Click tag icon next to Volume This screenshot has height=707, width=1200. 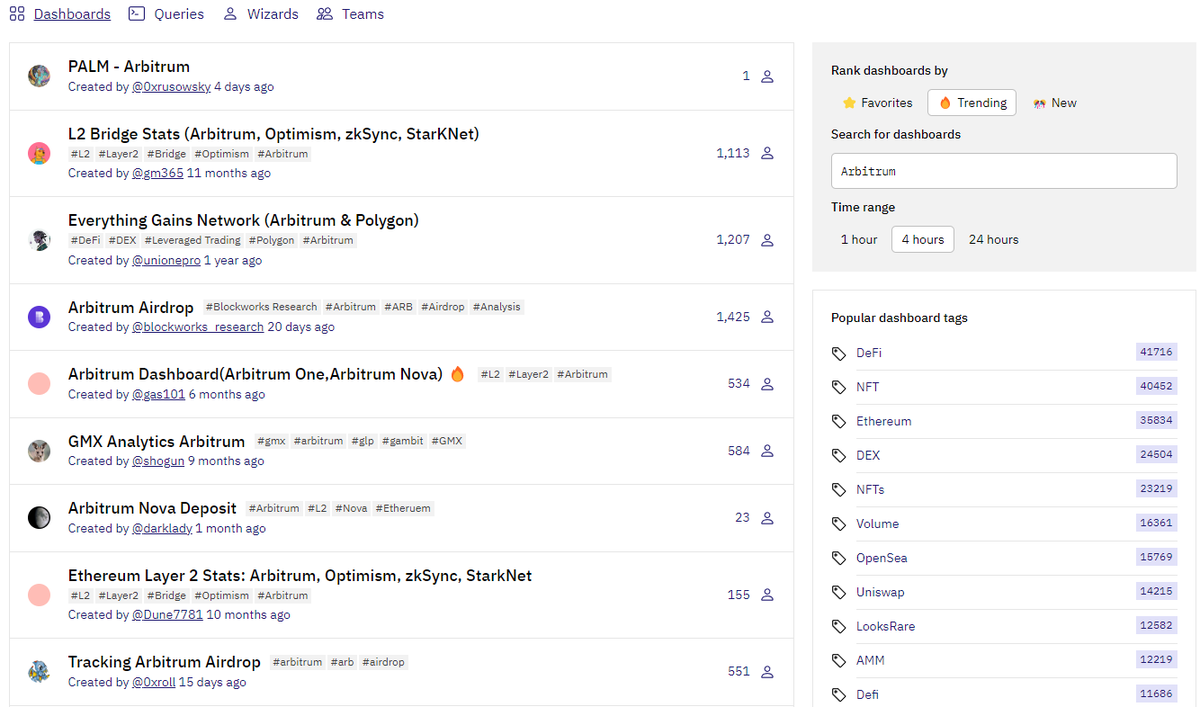[x=839, y=524]
